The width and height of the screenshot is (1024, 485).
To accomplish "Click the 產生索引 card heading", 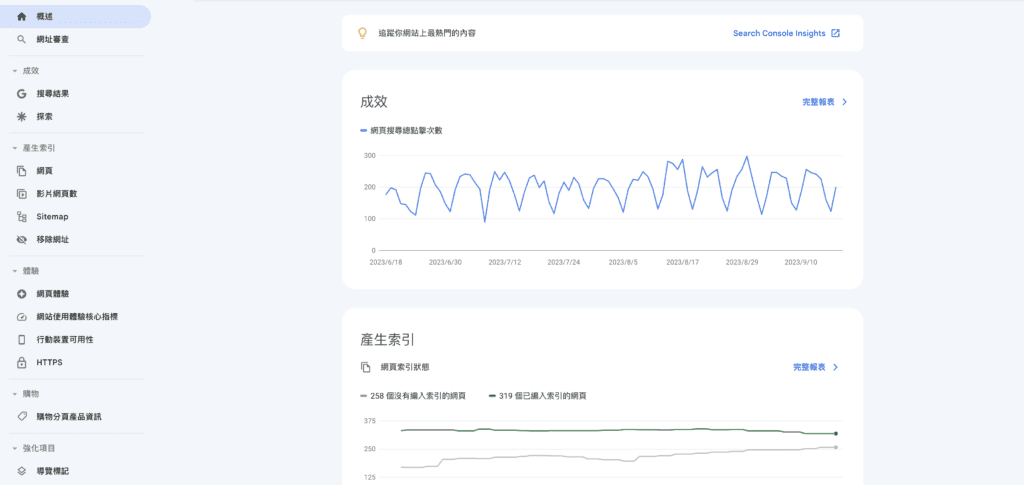I will pos(387,340).
